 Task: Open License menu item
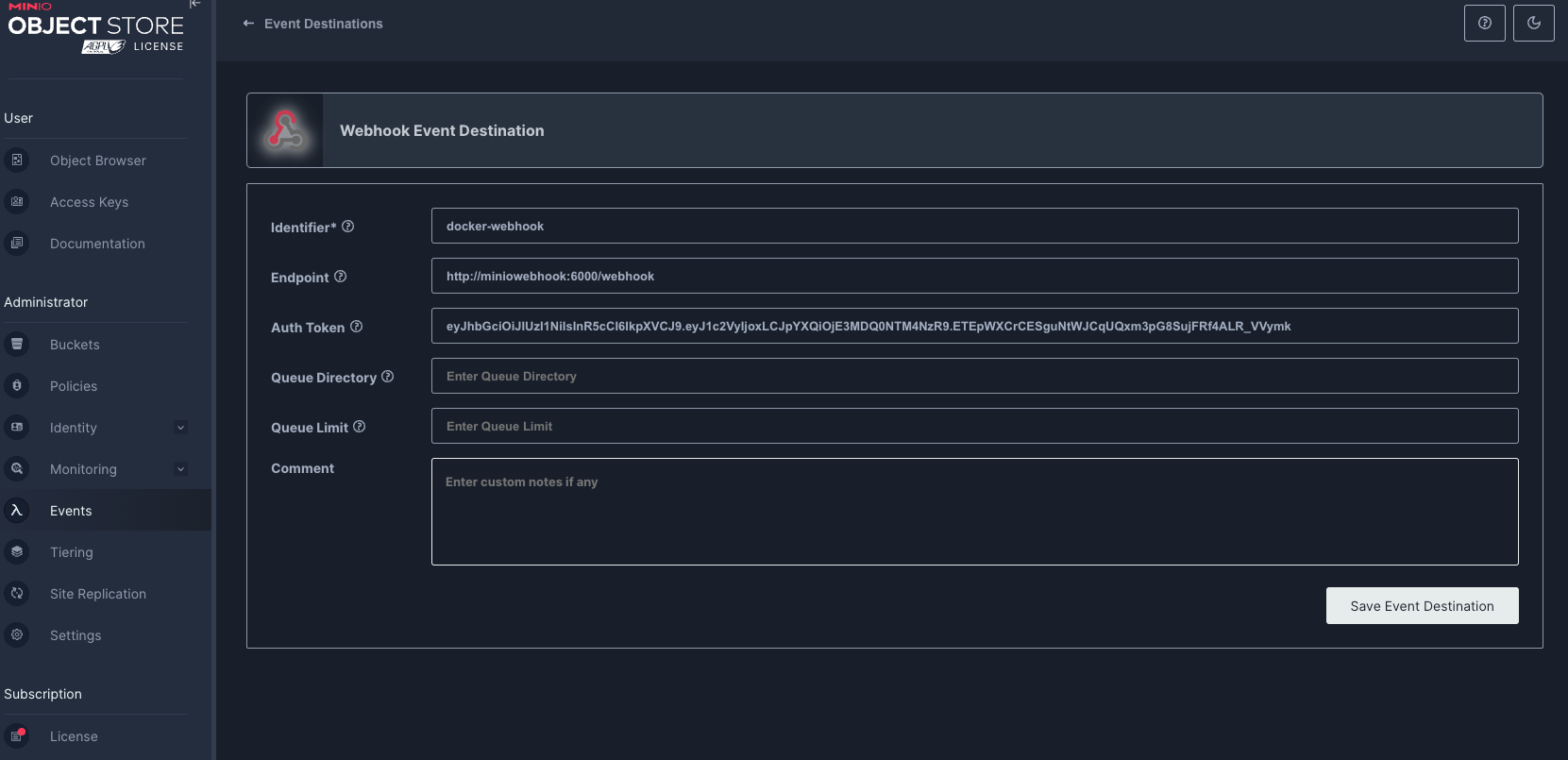tap(74, 736)
